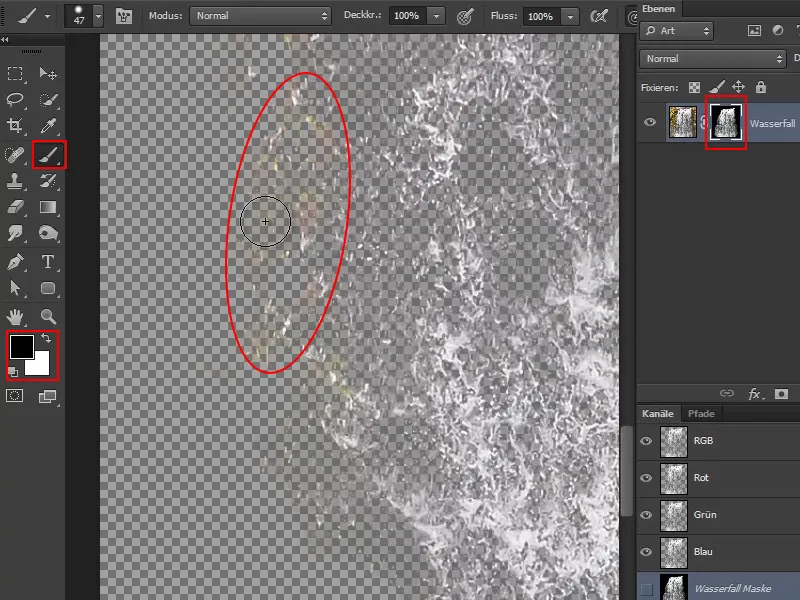Pick the white background color swatch
The image size is (800, 600).
point(40,365)
